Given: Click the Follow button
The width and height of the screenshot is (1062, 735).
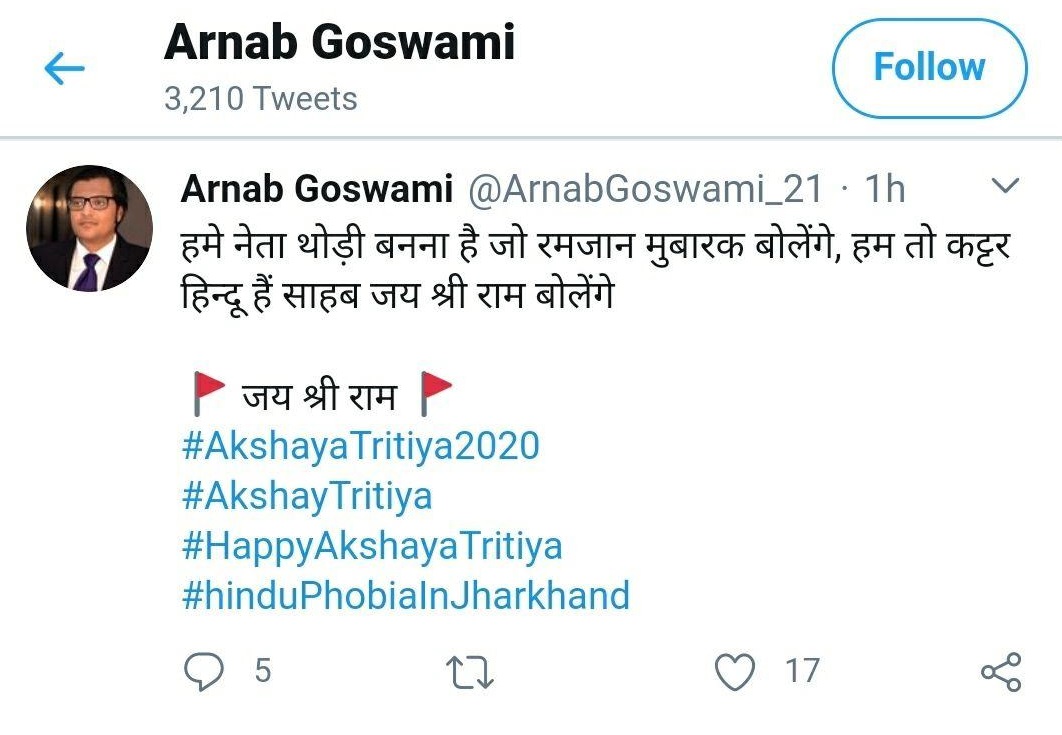Looking at the screenshot, I should coord(929,68).
